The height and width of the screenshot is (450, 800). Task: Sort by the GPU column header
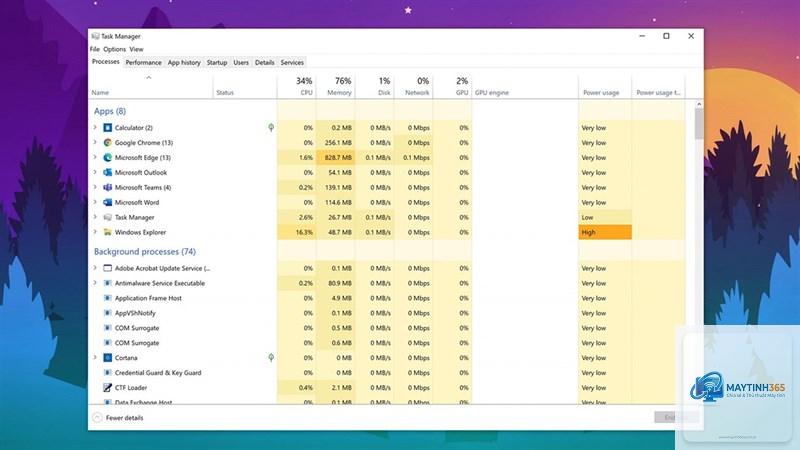453,86
